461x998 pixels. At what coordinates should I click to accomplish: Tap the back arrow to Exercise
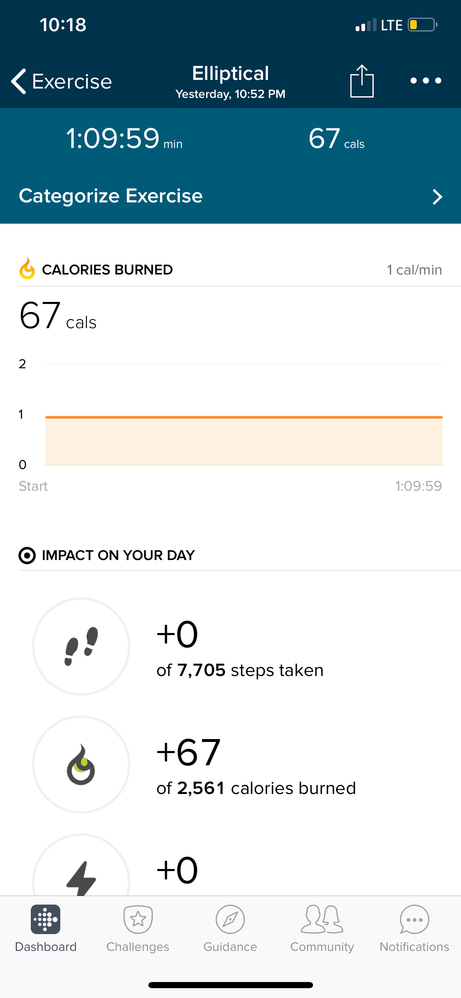(19, 82)
